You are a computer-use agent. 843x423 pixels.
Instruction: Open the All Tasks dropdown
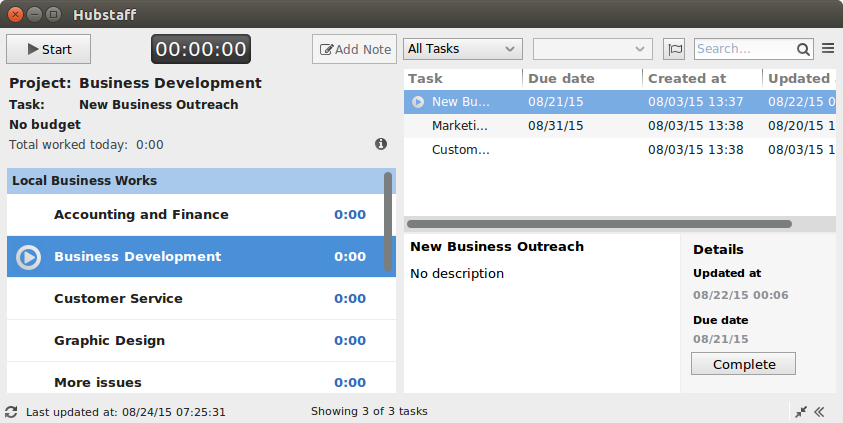463,49
